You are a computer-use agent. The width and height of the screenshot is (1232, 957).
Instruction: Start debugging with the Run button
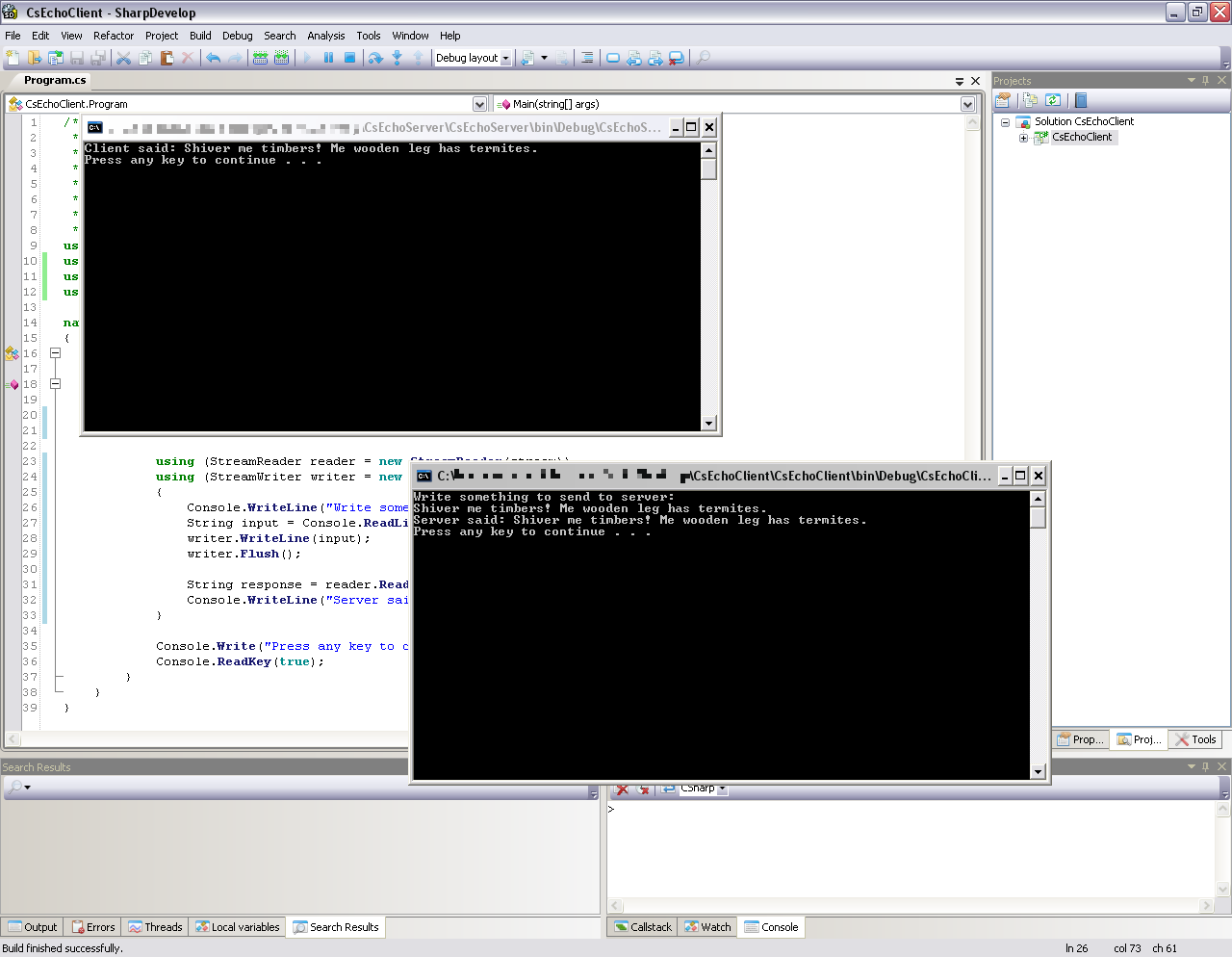[x=305, y=58]
